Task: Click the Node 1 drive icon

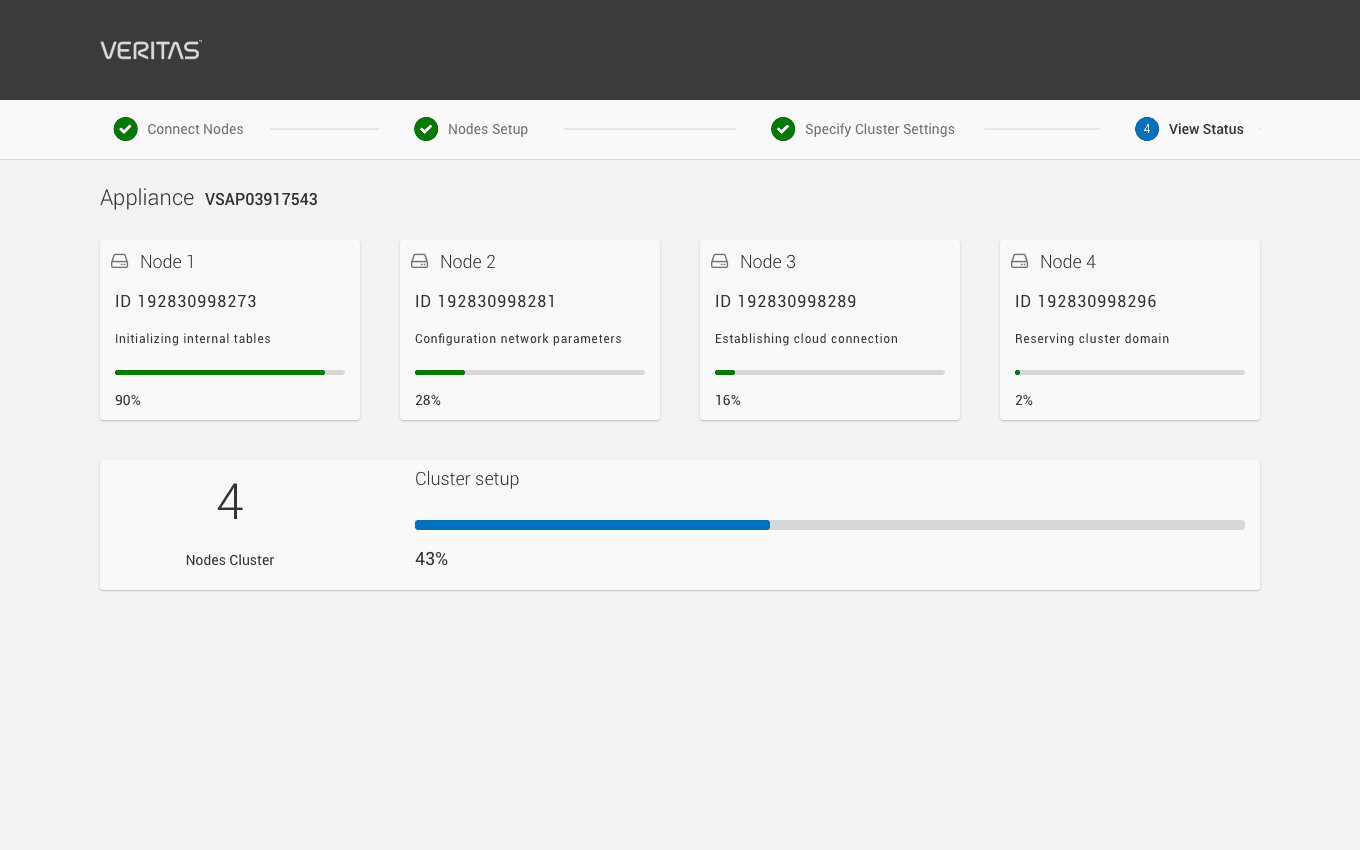Action: point(120,261)
